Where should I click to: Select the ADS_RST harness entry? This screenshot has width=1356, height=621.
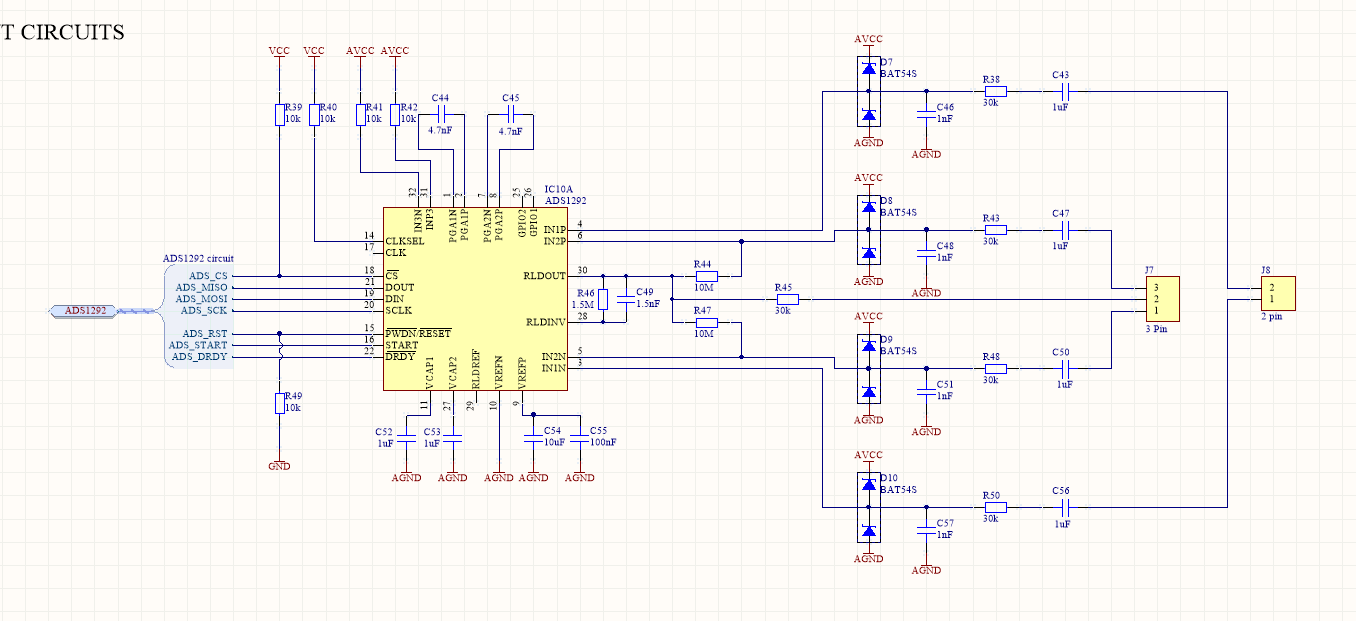(206, 334)
